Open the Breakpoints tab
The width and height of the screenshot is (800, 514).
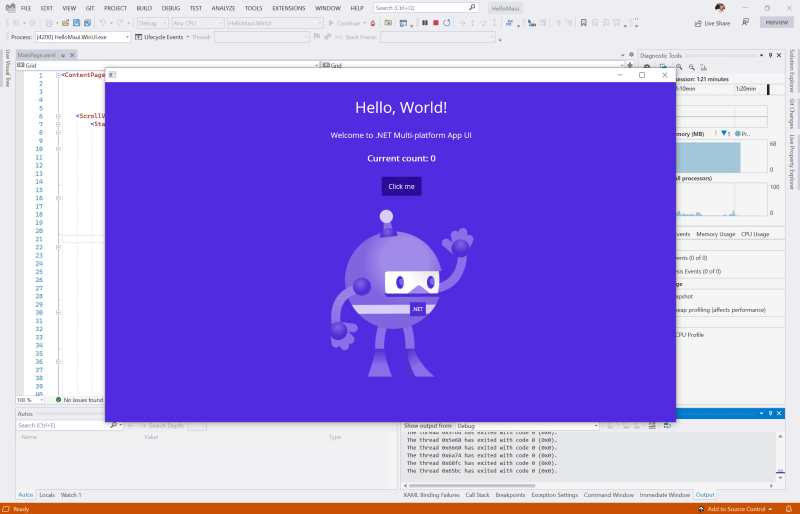510,495
